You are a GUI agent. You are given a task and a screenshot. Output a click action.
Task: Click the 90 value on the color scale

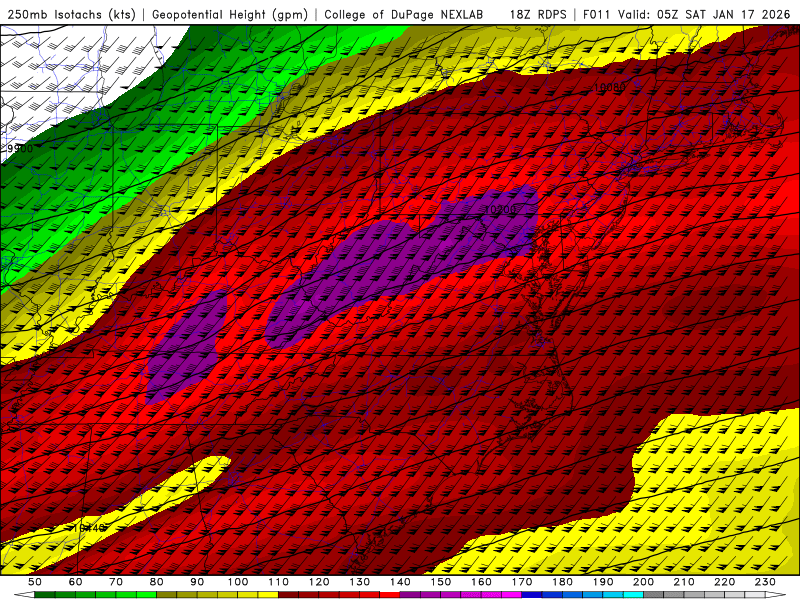pyautogui.click(x=197, y=582)
